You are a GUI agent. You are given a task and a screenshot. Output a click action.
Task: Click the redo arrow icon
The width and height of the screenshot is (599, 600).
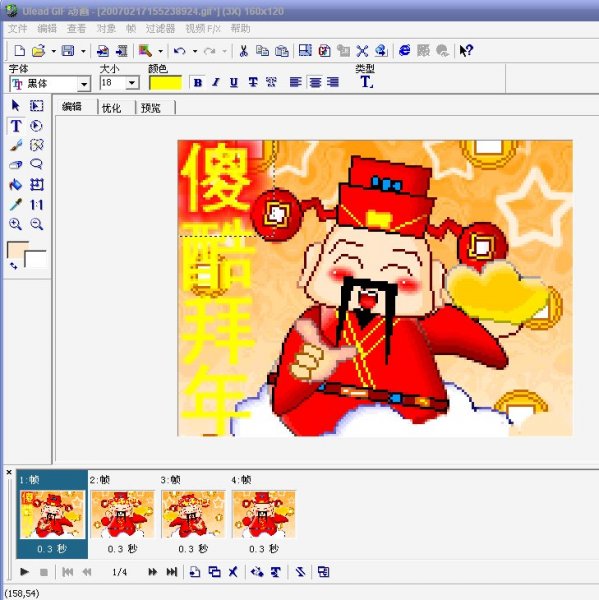pyautogui.click(x=209, y=51)
